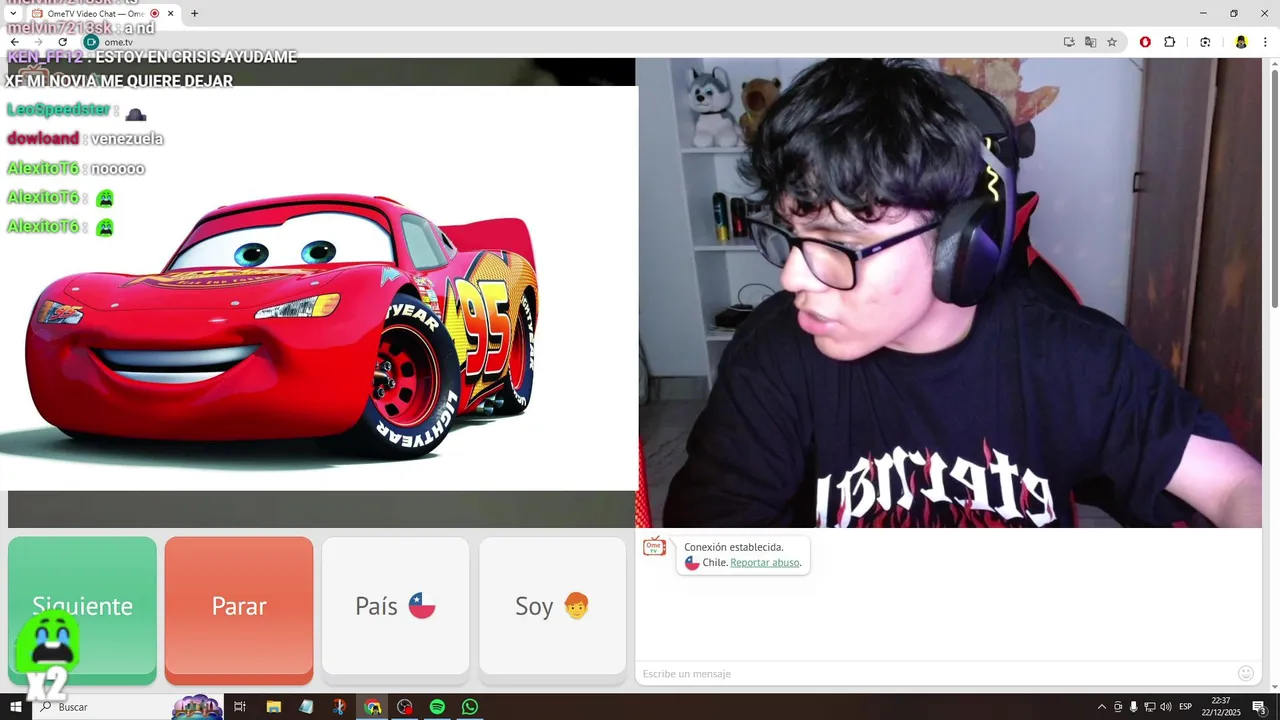Open the Chrome profile avatar menu
1280x720 pixels.
point(1241,42)
